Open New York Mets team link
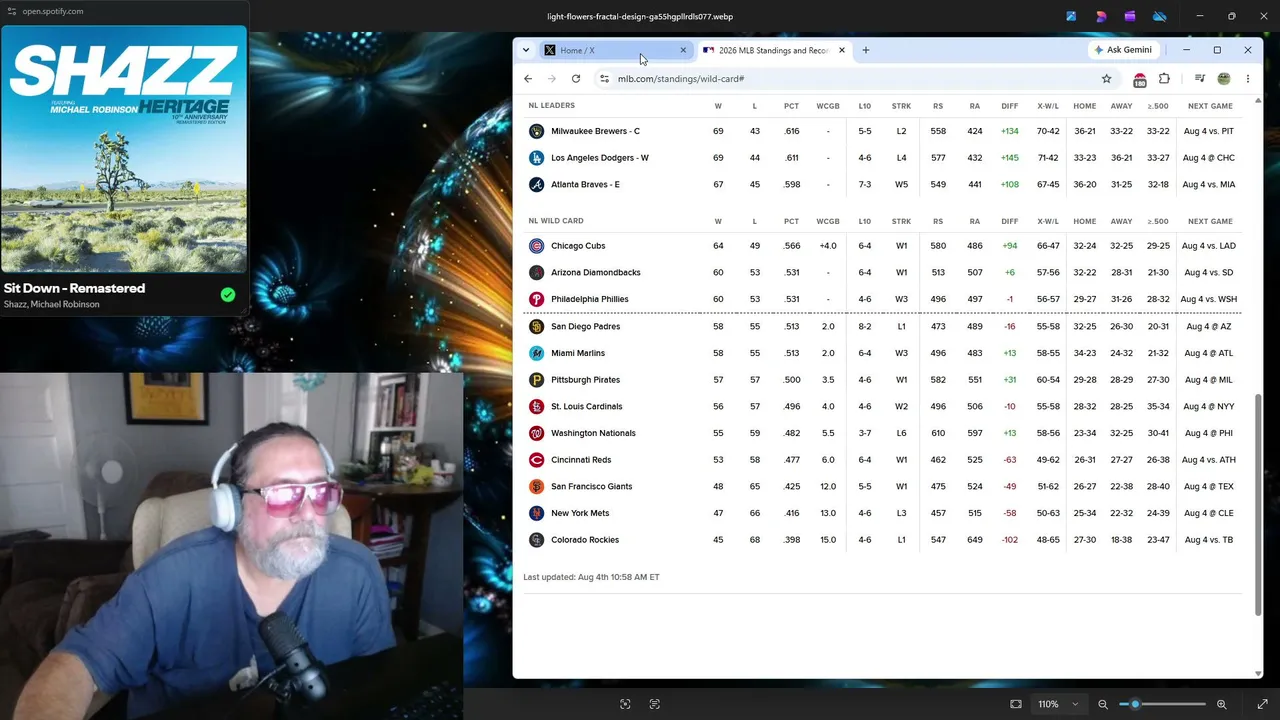 pyautogui.click(x=580, y=513)
